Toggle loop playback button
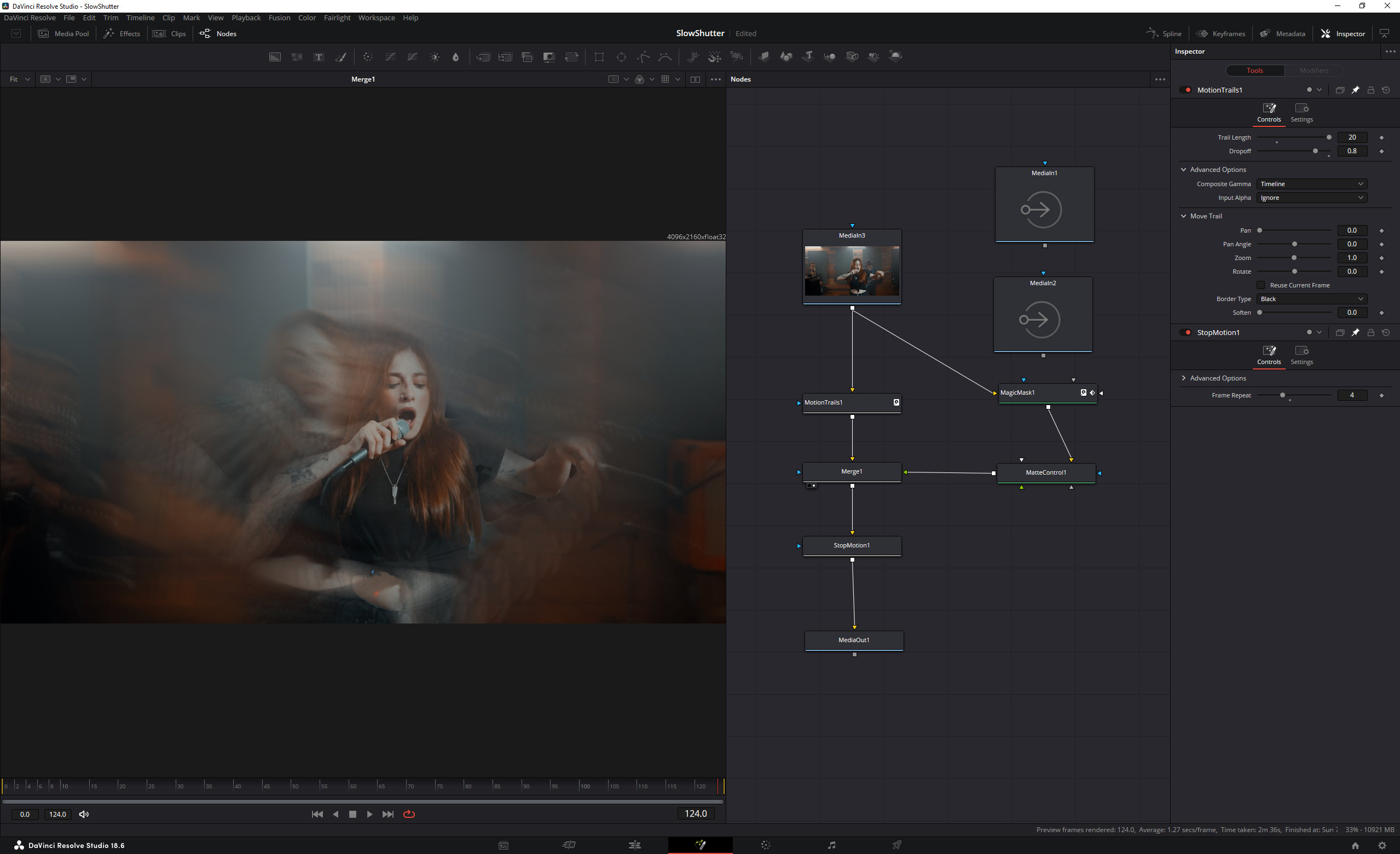This screenshot has width=1400, height=854. [409, 814]
